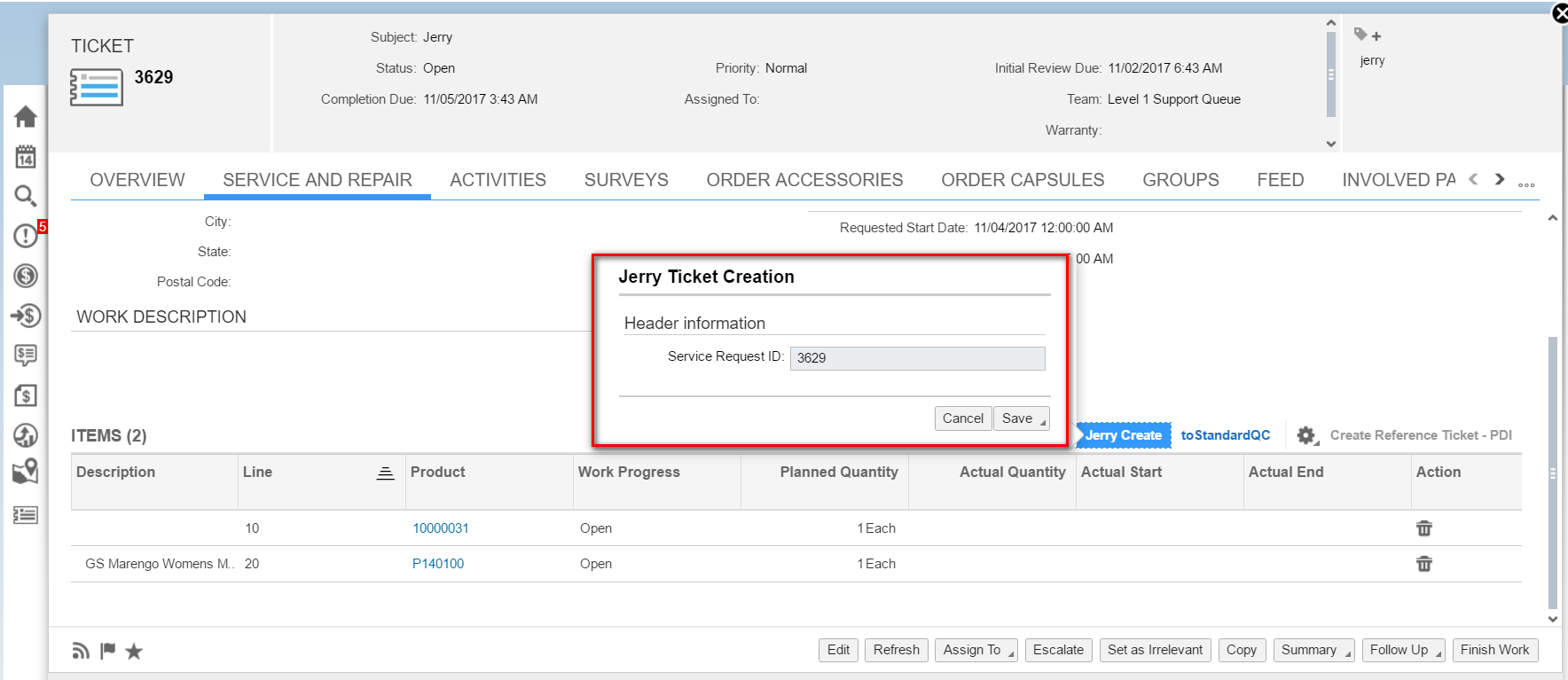1568x680 pixels.
Task: Show previous tabs with left chevron
Action: [1473, 179]
